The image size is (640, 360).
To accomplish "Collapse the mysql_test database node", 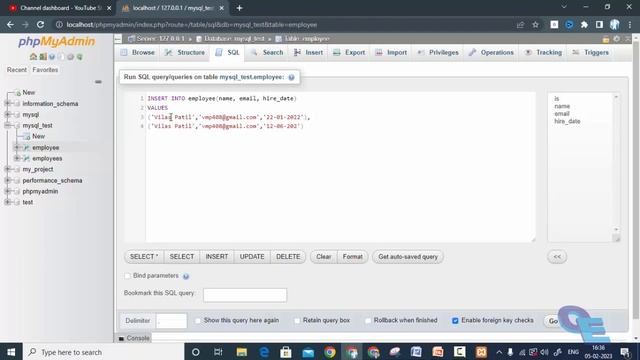I will click(x=7, y=126).
